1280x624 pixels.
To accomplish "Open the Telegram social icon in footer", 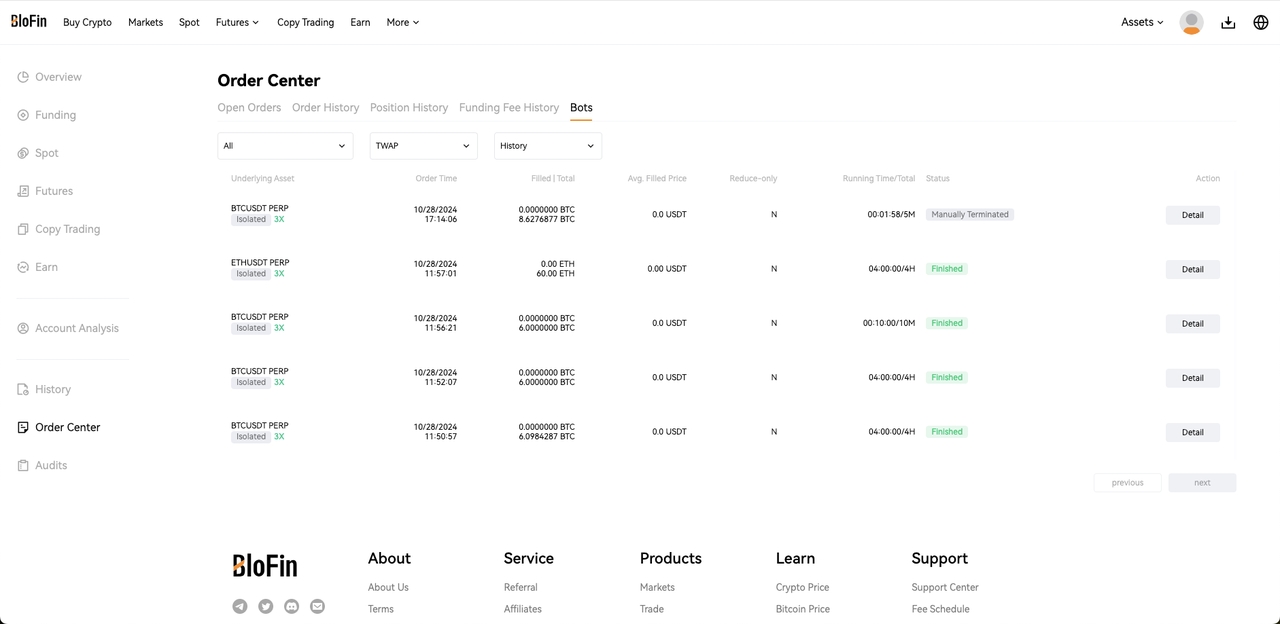I will coord(240,606).
